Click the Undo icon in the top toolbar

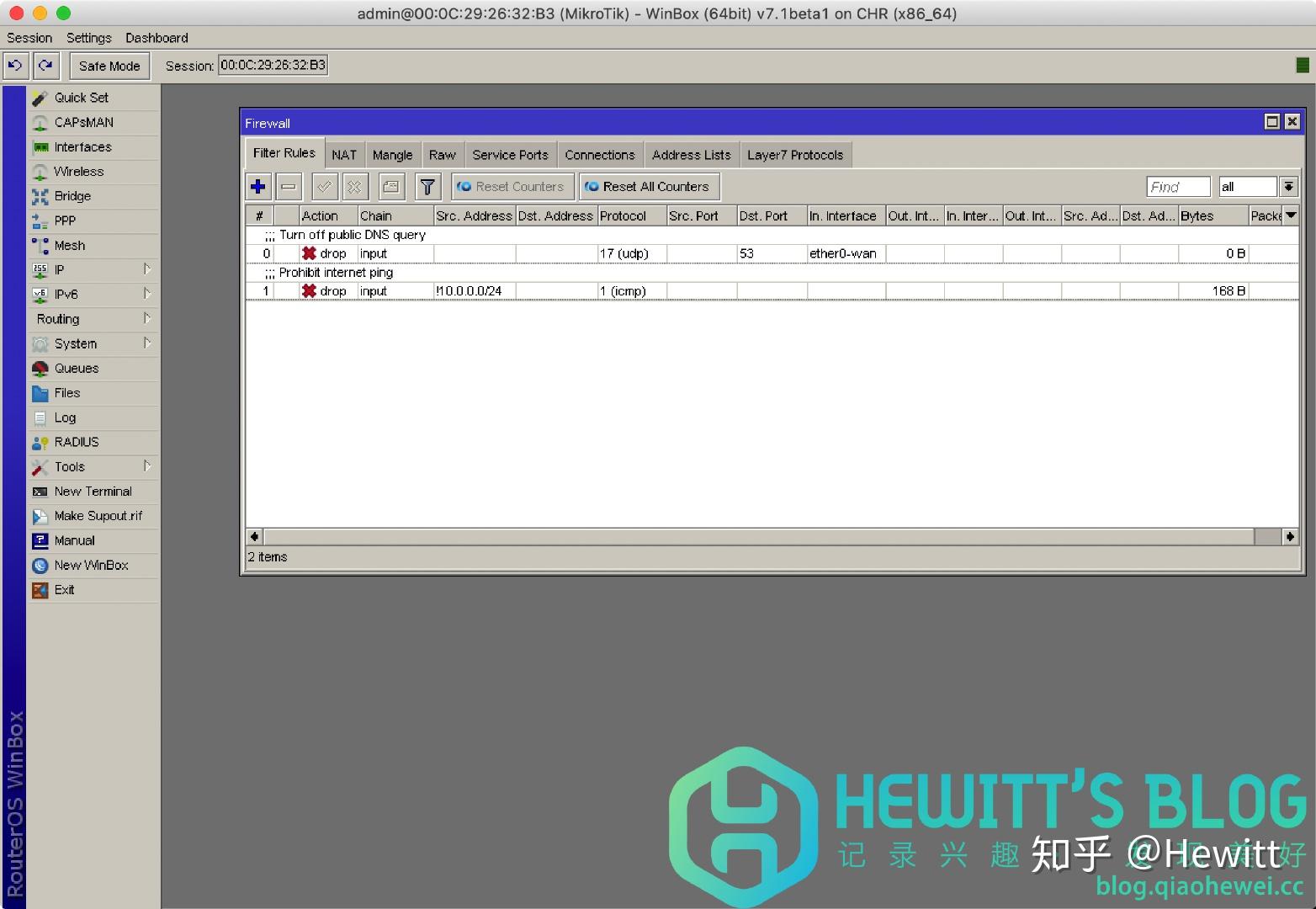(x=15, y=65)
